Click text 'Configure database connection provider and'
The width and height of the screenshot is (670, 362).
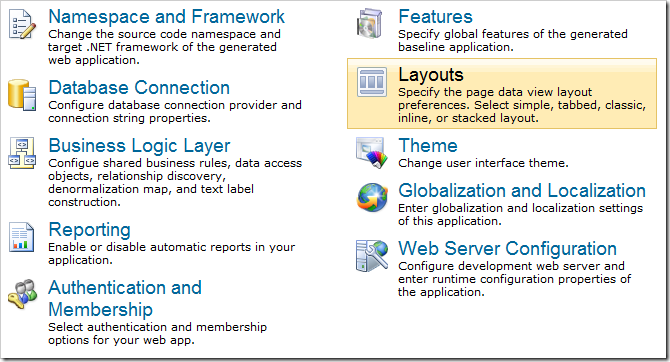[175, 105]
